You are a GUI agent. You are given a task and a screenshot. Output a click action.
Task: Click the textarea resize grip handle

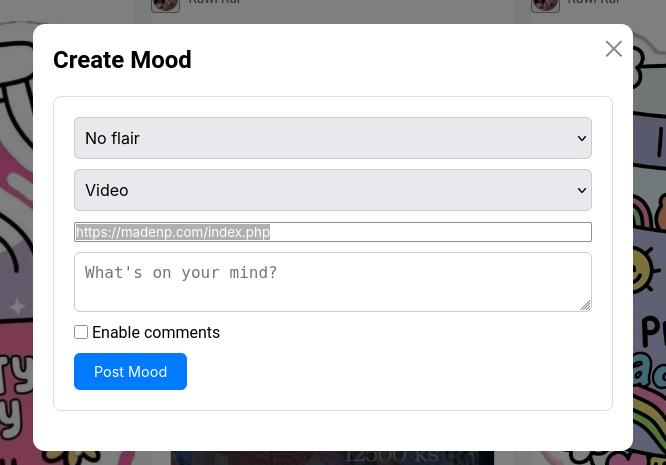[x=585, y=305]
